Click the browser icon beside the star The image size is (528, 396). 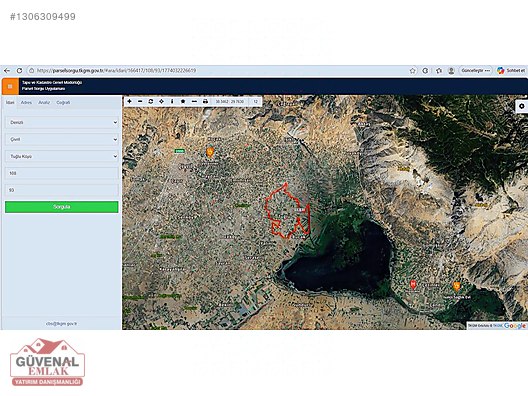click(425, 71)
